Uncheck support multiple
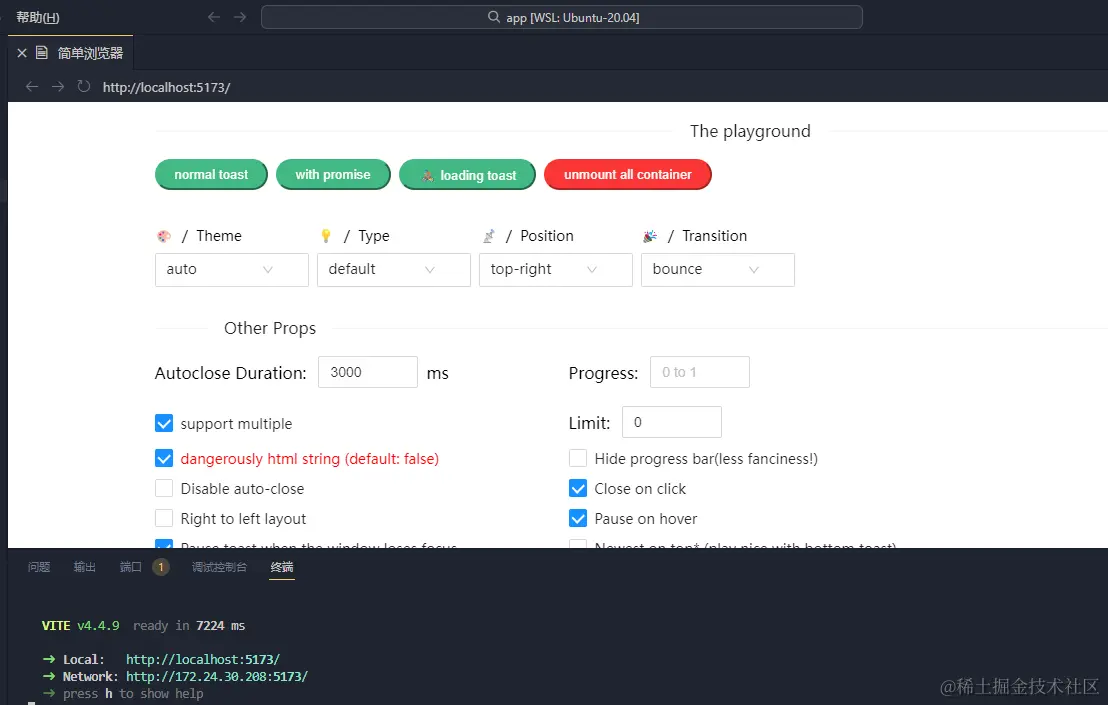 (x=164, y=423)
